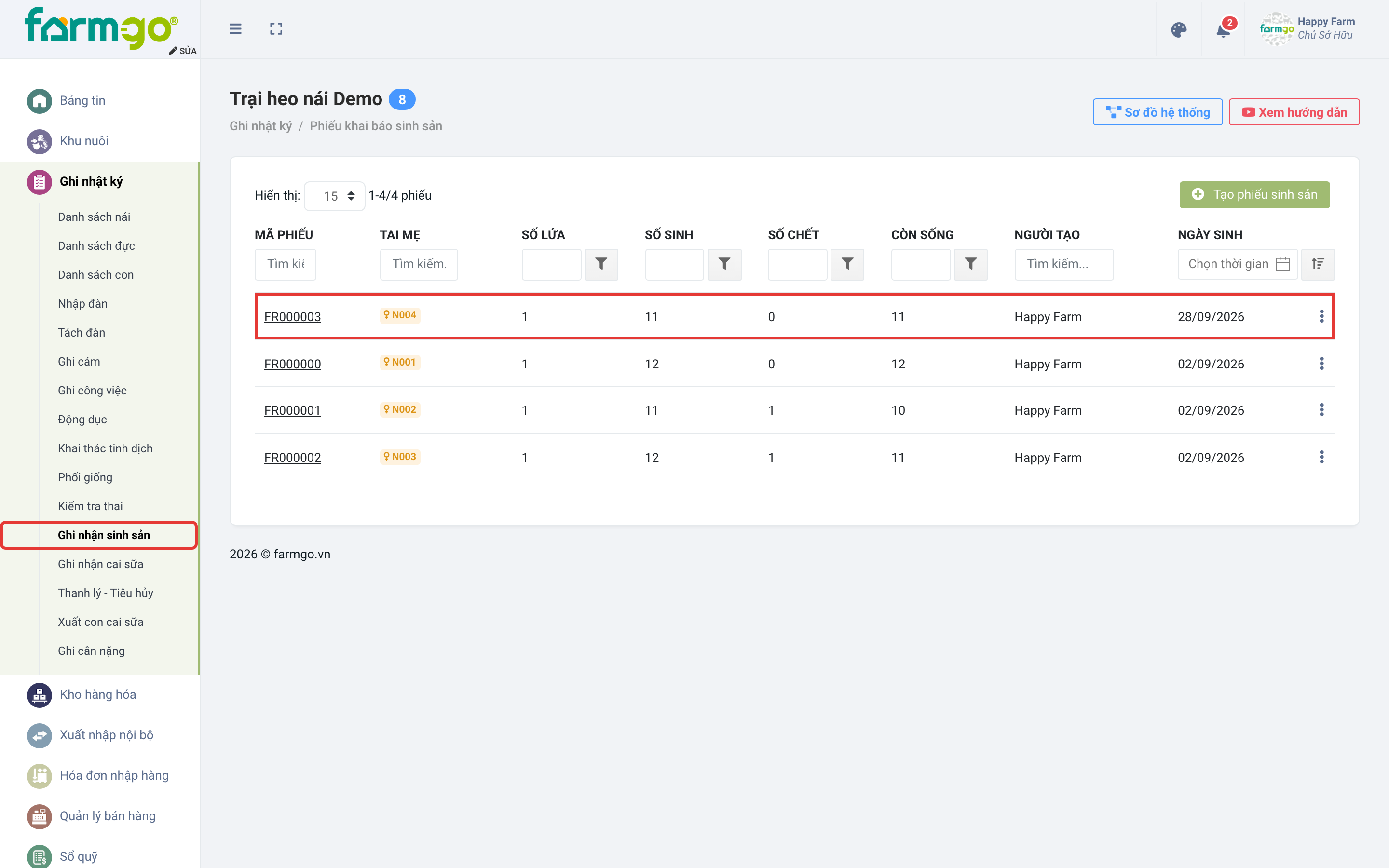This screenshot has height=868, width=1389.
Task: Select Thanh lý - Tiêu hủy item
Action: click(106, 593)
